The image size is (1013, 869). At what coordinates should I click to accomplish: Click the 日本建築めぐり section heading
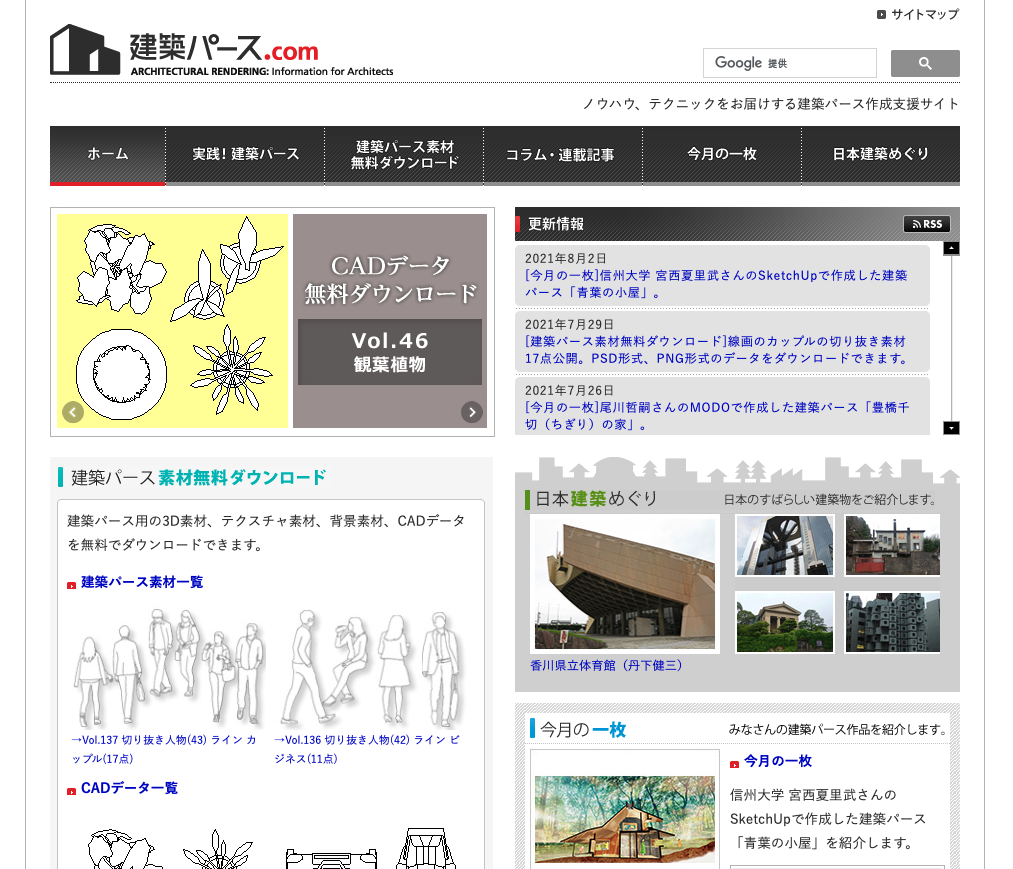pos(596,498)
